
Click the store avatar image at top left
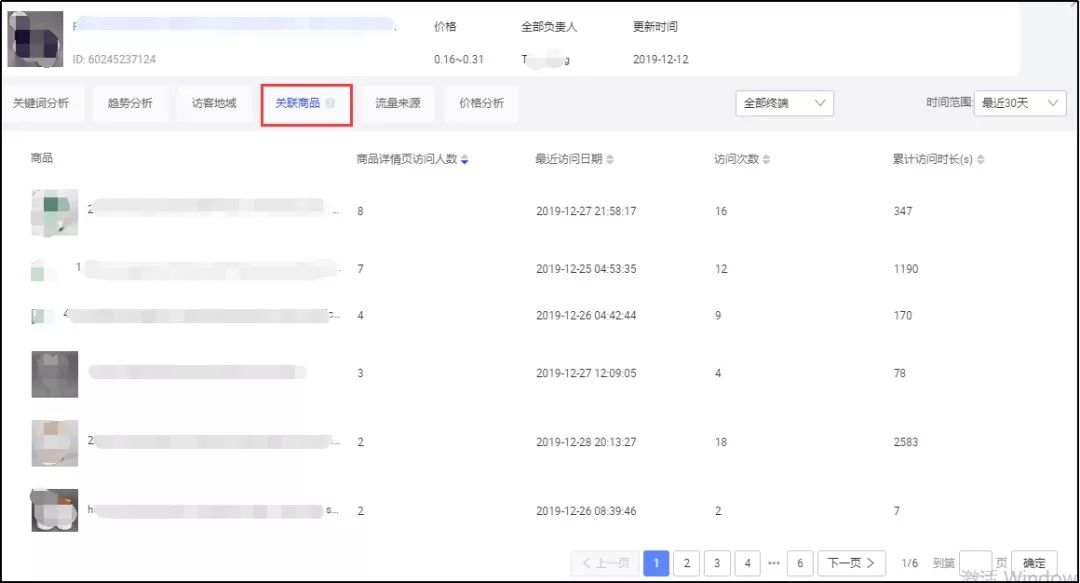tap(37, 38)
